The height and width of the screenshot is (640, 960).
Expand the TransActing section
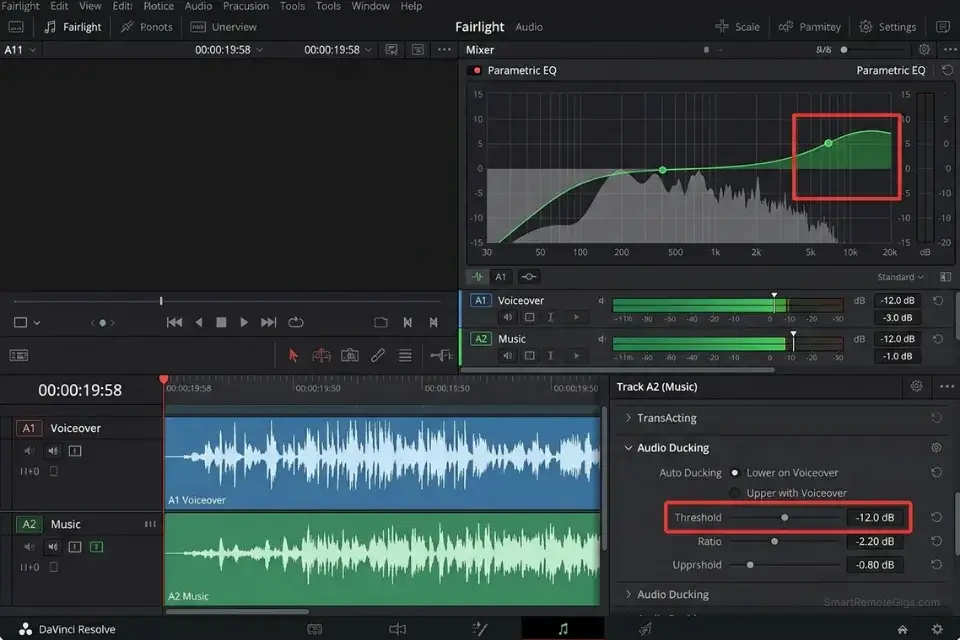(x=628, y=418)
